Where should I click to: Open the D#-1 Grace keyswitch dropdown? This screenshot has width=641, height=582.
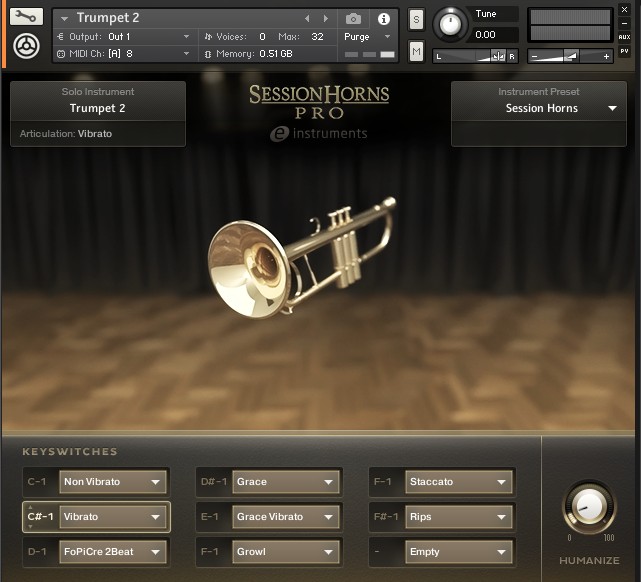pyautogui.click(x=286, y=482)
